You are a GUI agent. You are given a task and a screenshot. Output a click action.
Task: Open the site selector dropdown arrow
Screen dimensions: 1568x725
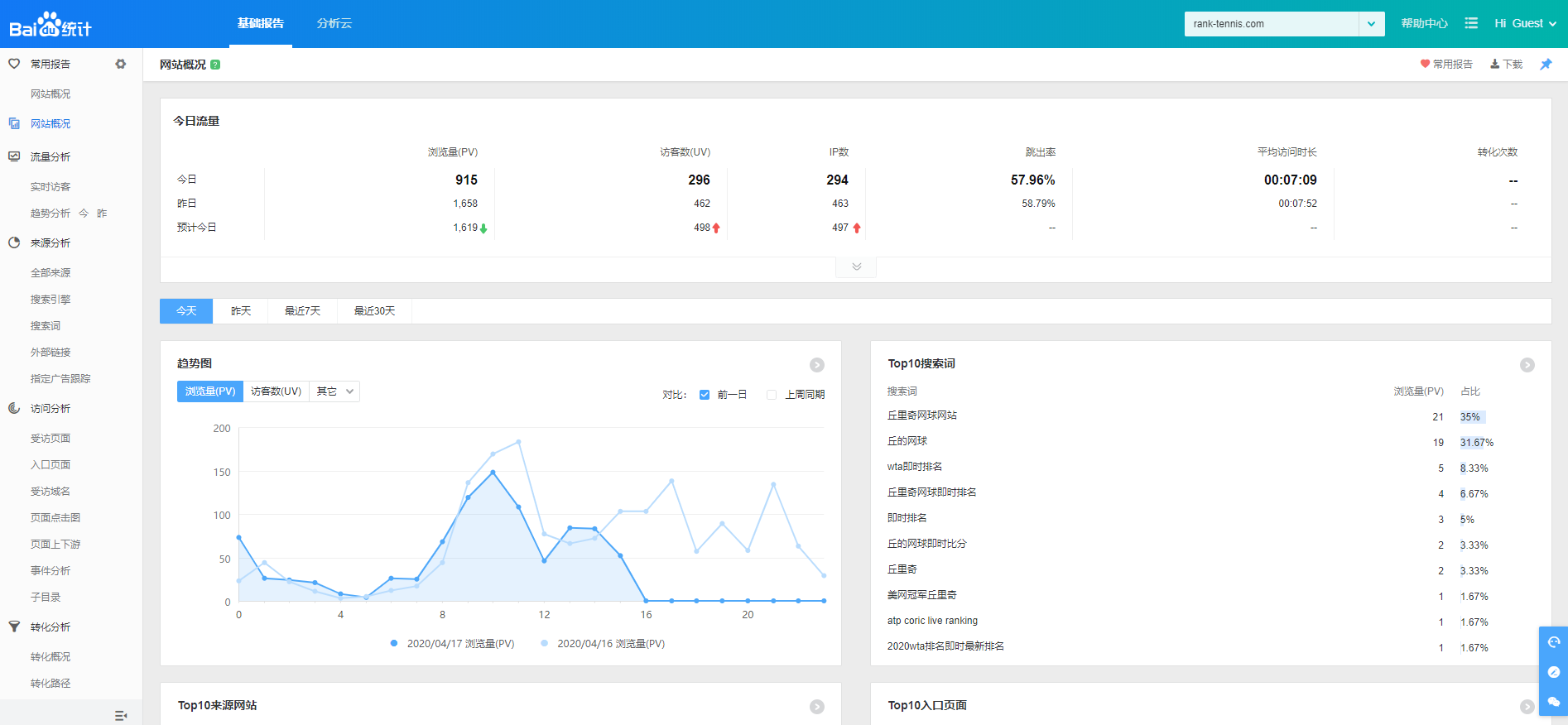[1371, 24]
